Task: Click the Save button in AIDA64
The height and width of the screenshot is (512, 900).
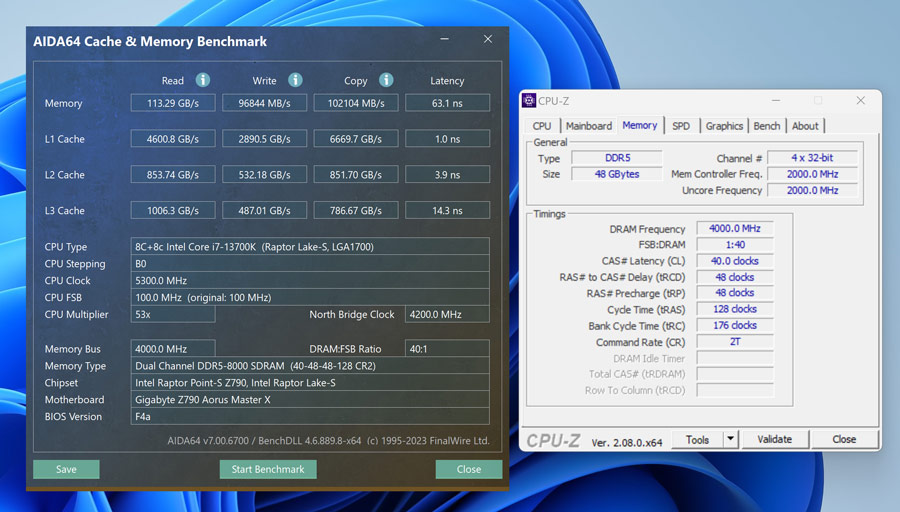Action: point(66,469)
